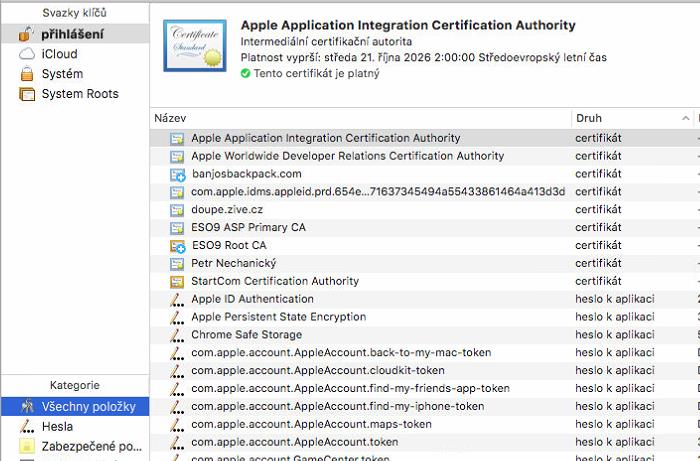Select Apple Application Integration Certification Authority row
700x461 pixels.
425,138
